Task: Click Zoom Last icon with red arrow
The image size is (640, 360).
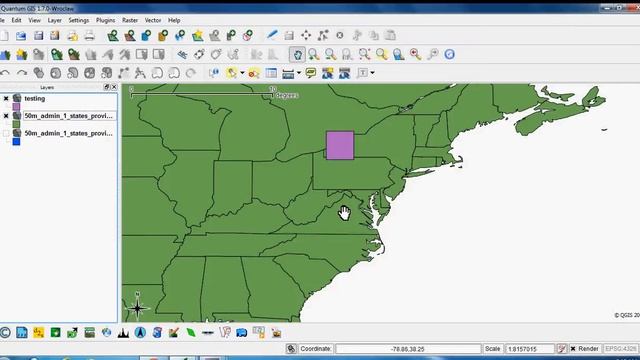Action: pyautogui.click(x=416, y=54)
